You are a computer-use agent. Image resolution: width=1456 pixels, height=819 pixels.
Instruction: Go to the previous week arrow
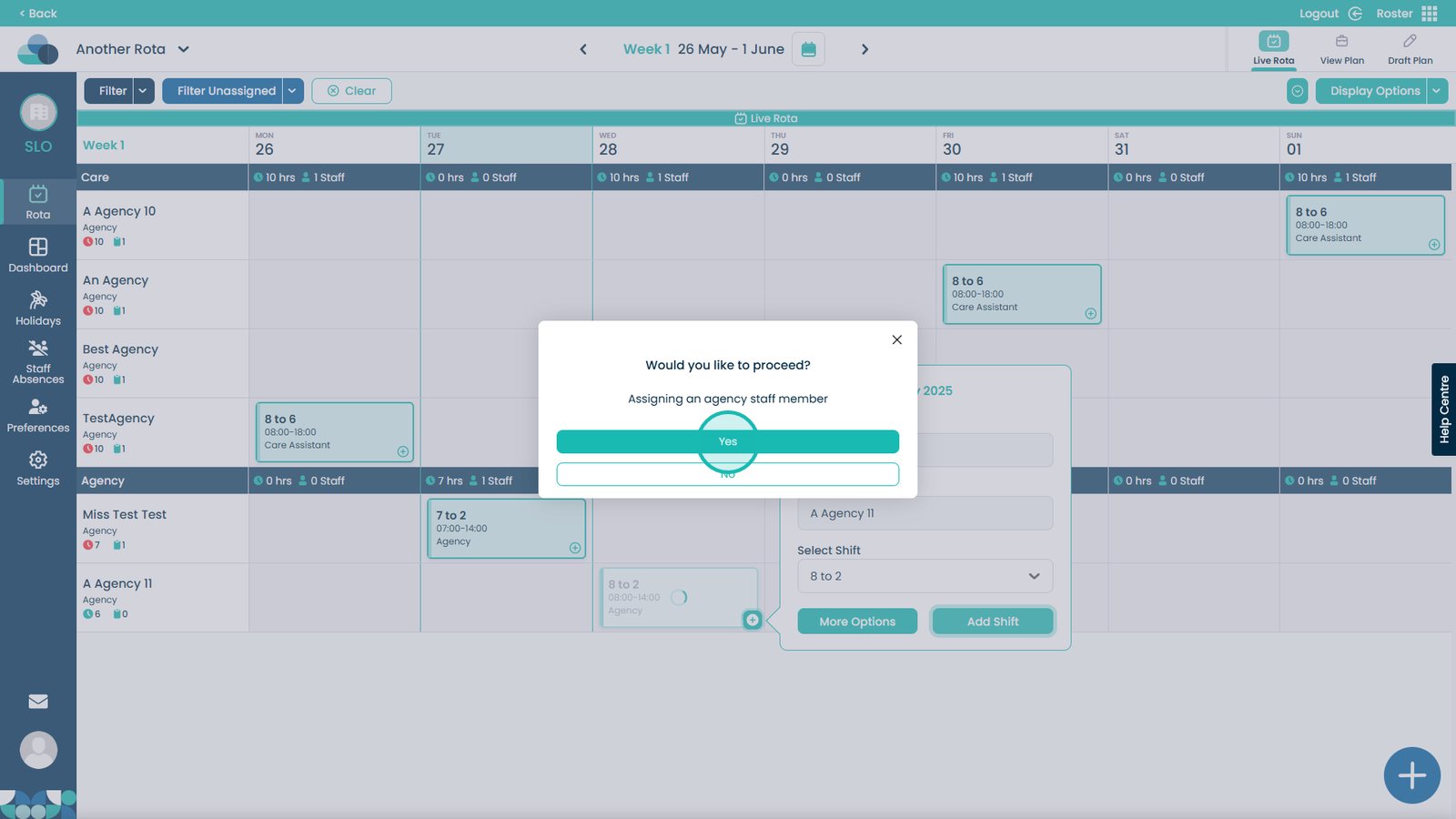tap(583, 49)
